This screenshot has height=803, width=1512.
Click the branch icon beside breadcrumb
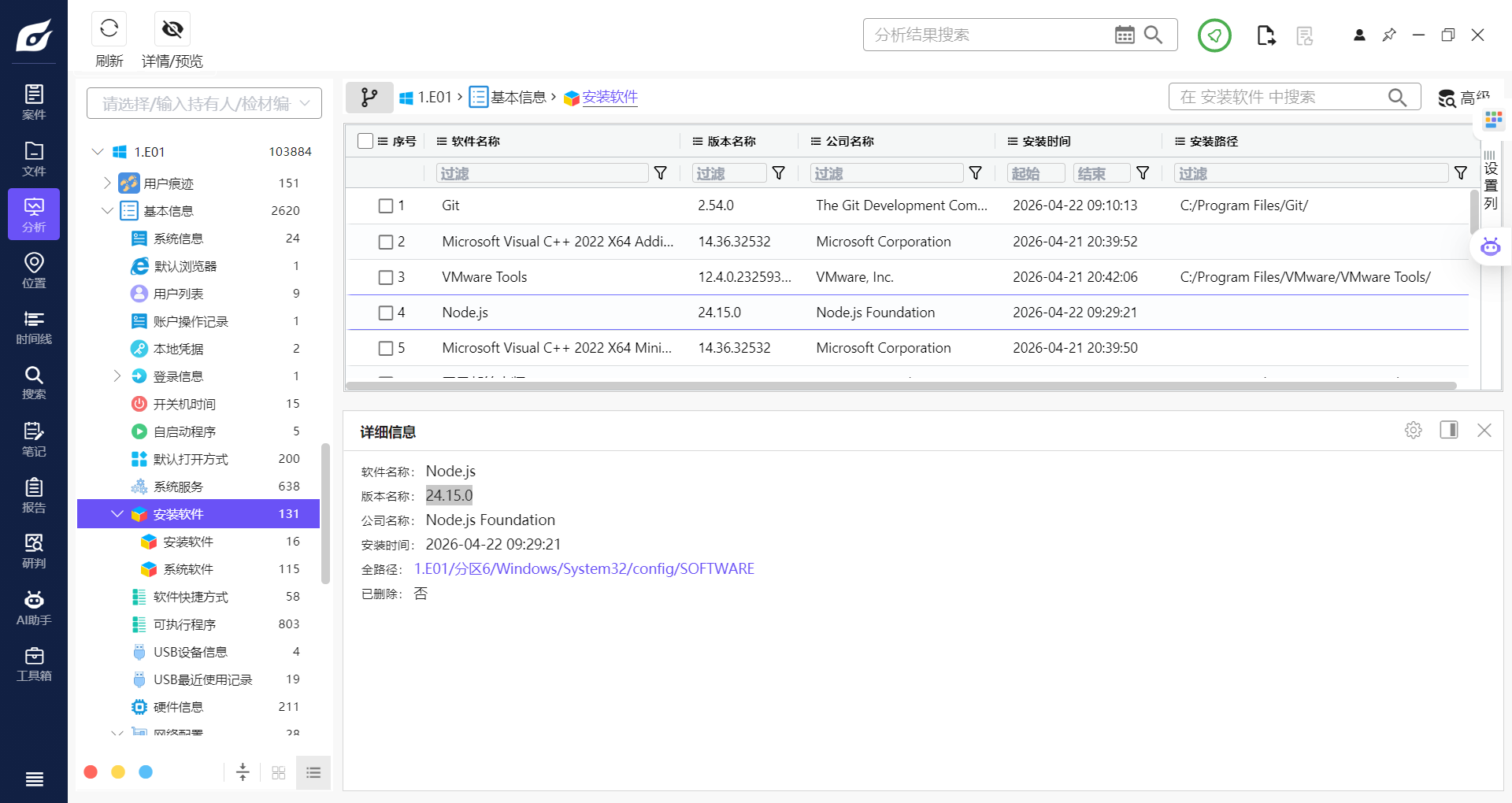tap(369, 97)
